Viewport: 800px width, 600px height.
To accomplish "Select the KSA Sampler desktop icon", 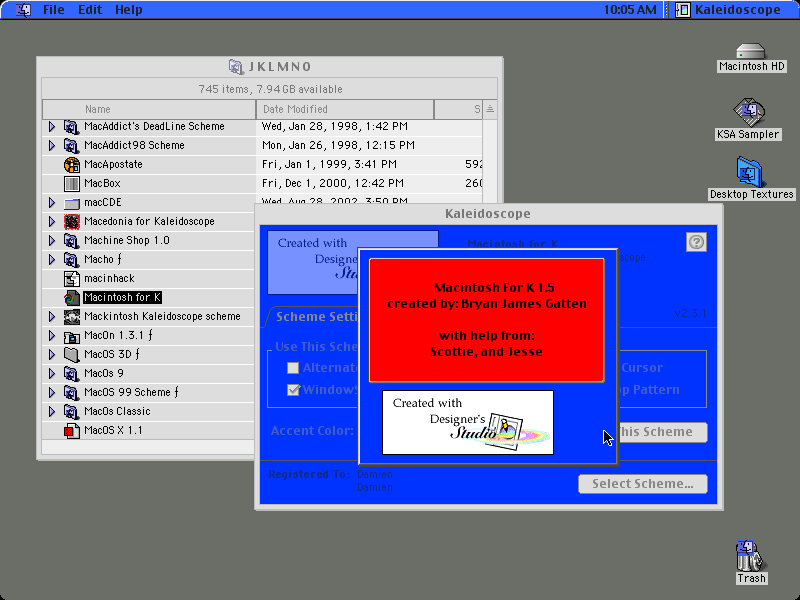I will click(x=748, y=112).
